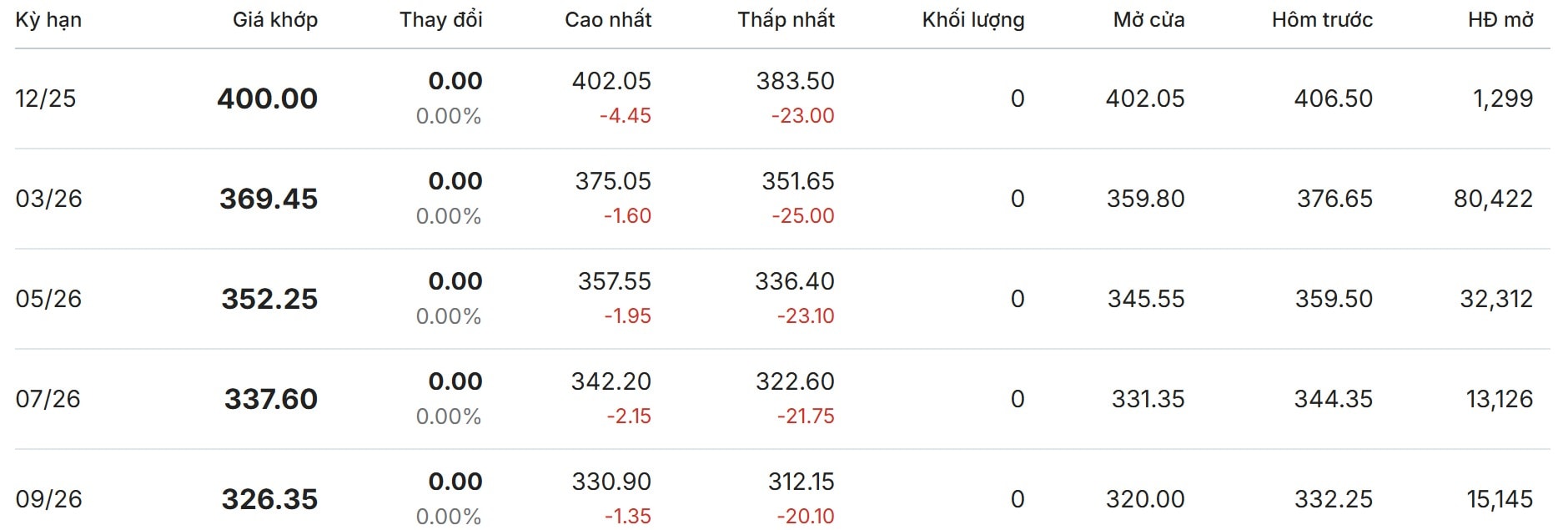This screenshot has height=530, width=1568.
Task: Click the 369.45 matched price
Action: (x=269, y=199)
